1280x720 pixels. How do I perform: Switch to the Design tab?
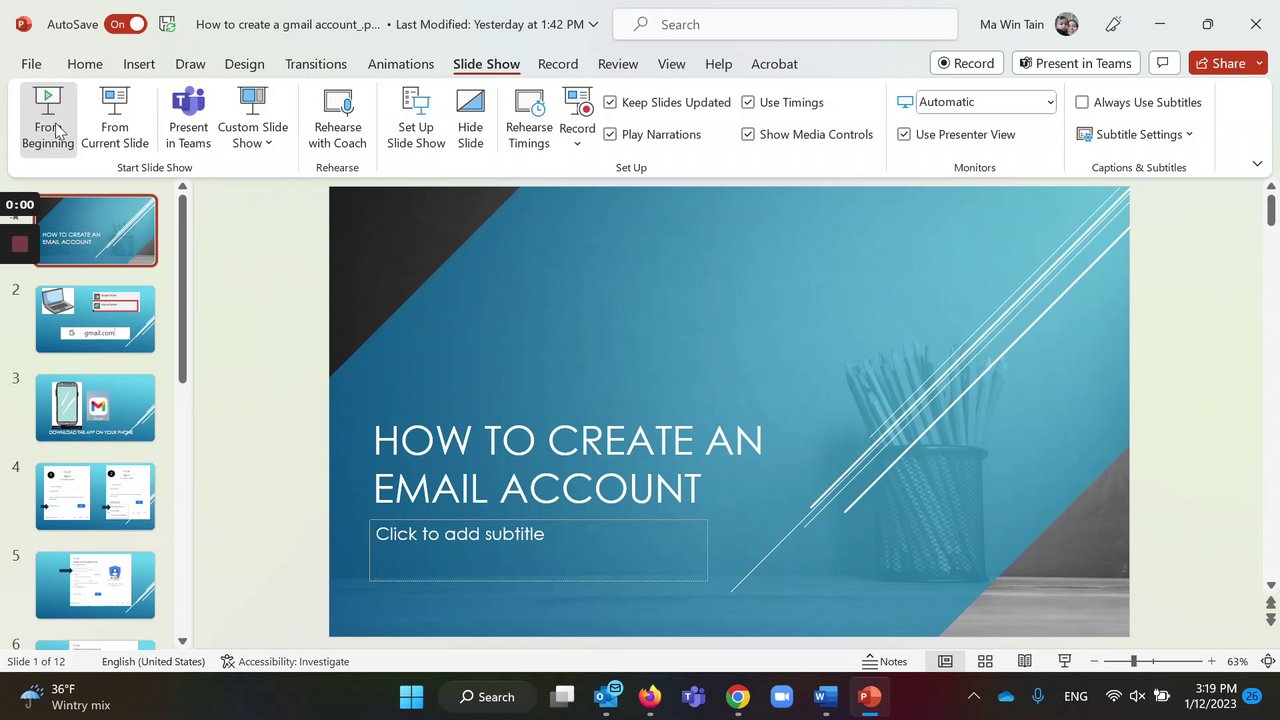pyautogui.click(x=244, y=64)
